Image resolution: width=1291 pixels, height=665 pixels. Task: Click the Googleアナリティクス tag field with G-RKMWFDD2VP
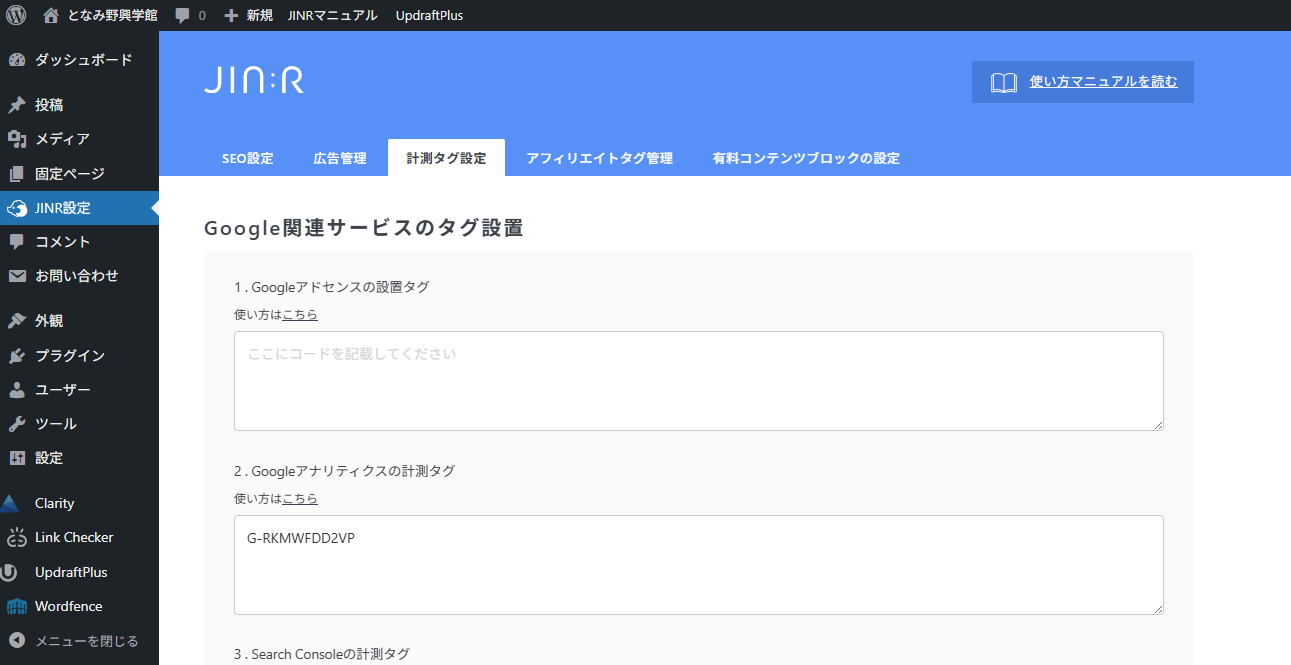698,565
